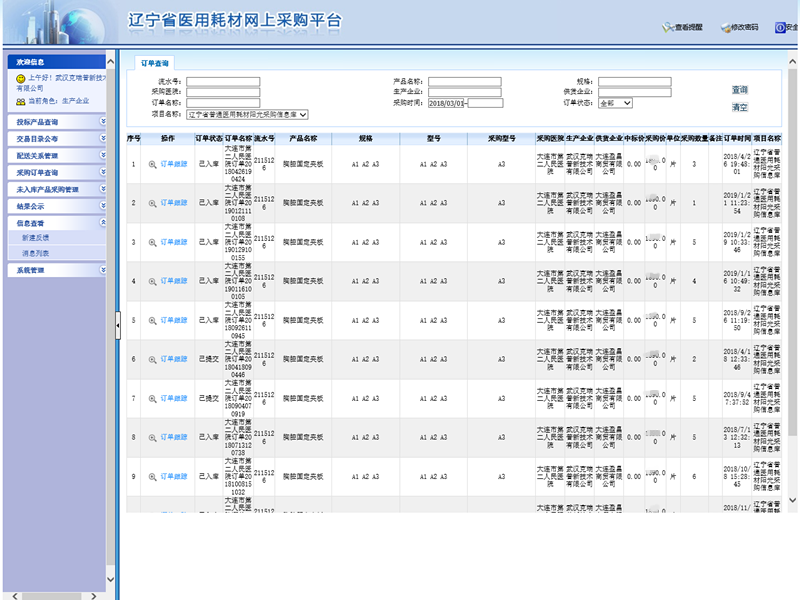Click the magnifier icon in row 8
The height and width of the screenshot is (600, 800).
pyautogui.click(x=152, y=437)
